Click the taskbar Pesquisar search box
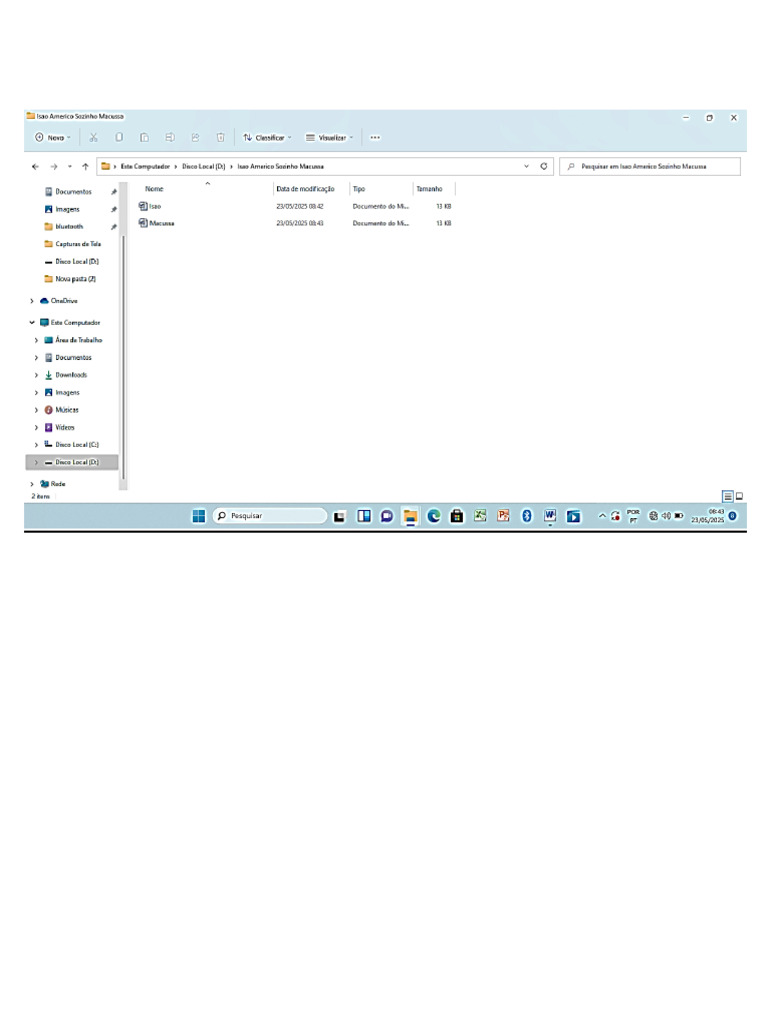 270,516
